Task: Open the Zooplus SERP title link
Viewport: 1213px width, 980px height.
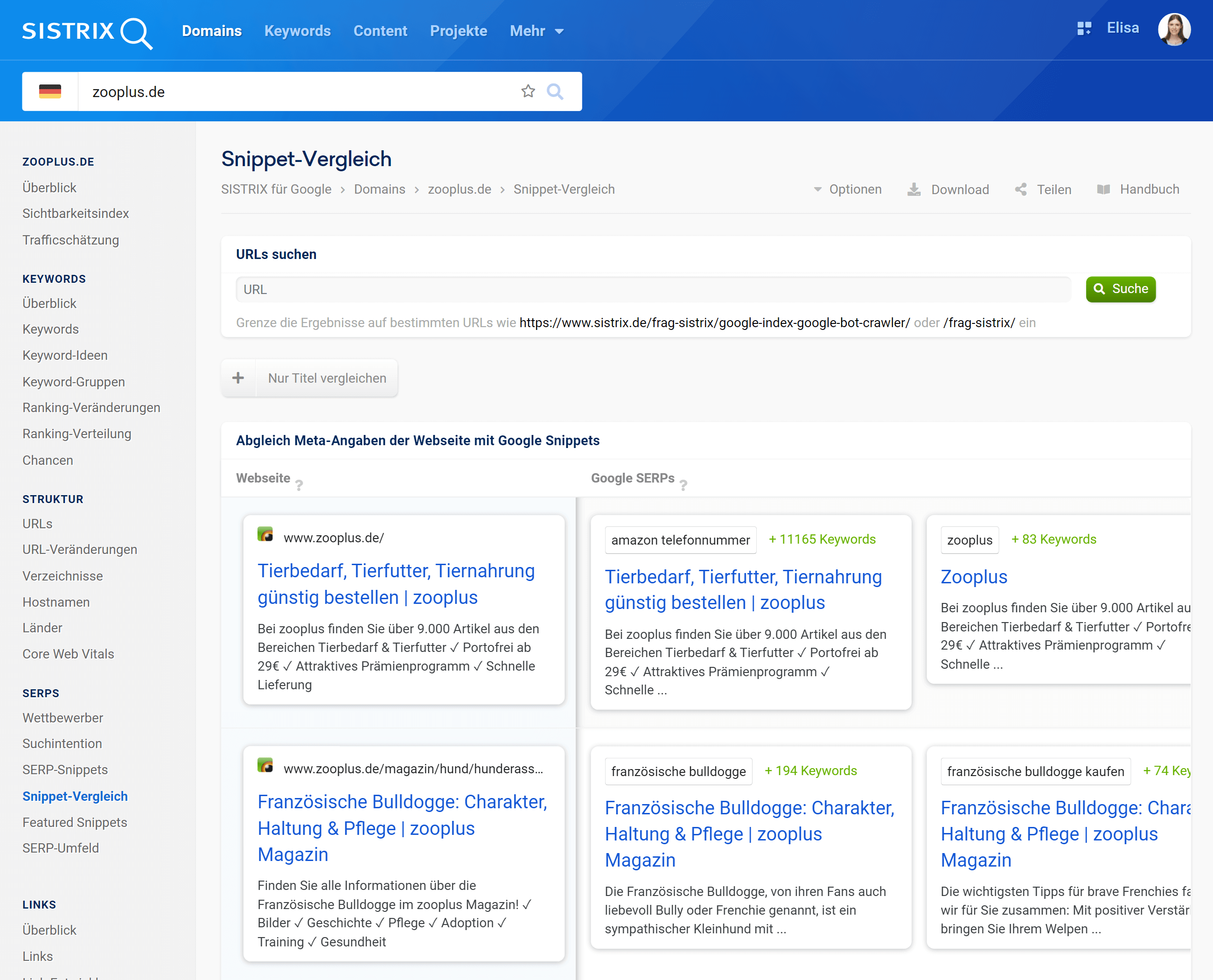Action: point(974,576)
